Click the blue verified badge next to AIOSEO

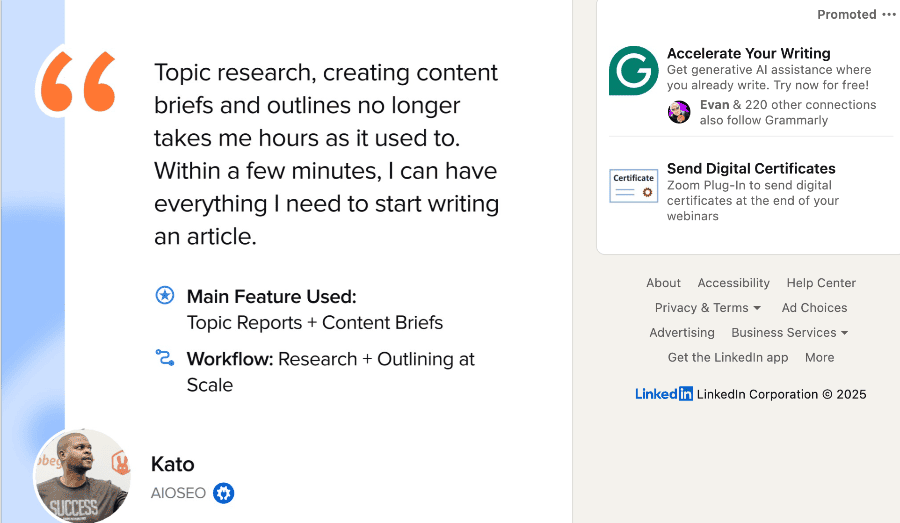click(x=223, y=493)
